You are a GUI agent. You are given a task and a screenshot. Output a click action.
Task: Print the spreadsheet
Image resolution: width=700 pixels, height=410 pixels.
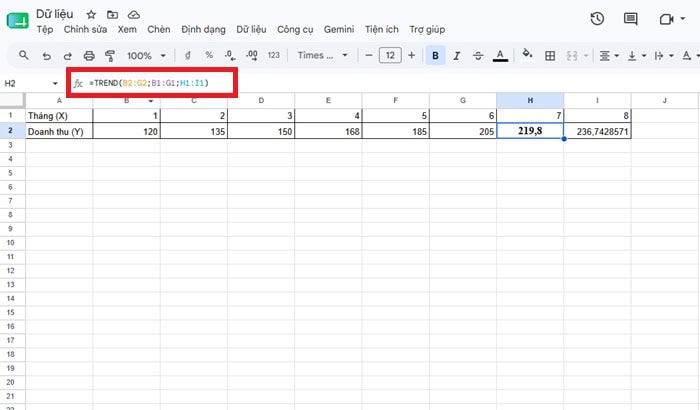(x=89, y=56)
